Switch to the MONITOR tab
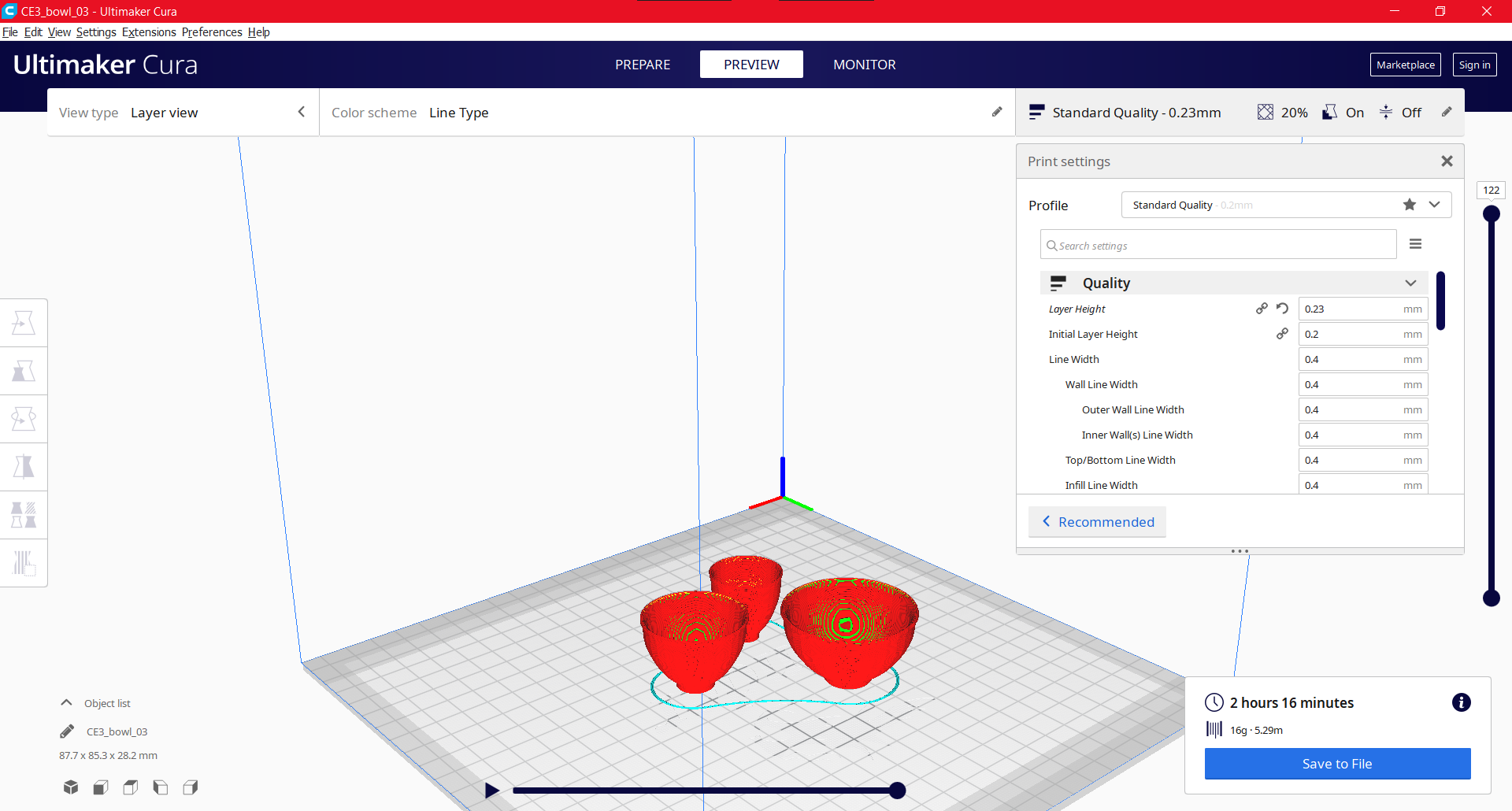This screenshot has width=1512, height=811. 864,65
